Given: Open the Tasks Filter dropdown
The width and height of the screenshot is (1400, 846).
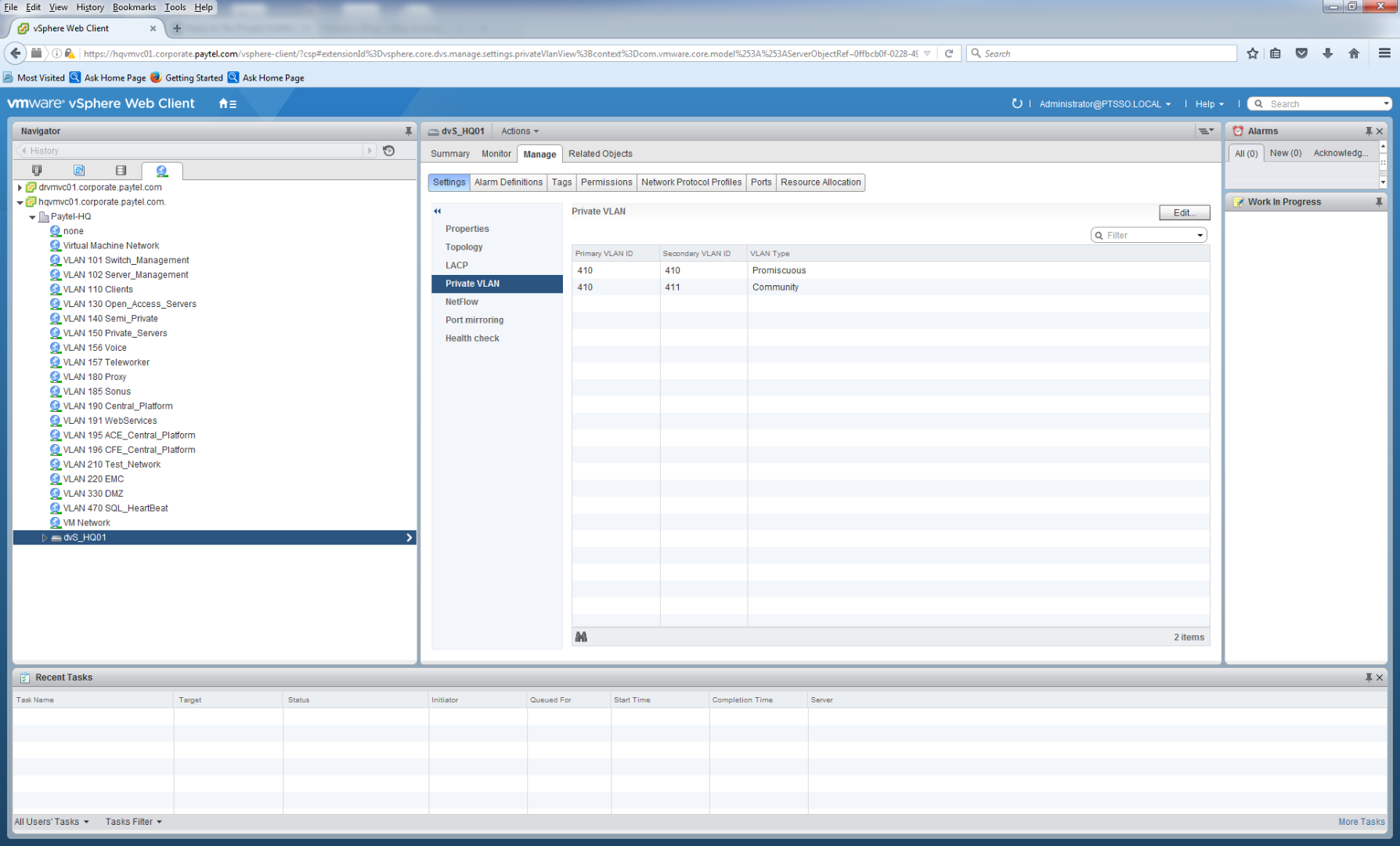Looking at the screenshot, I should (133, 822).
